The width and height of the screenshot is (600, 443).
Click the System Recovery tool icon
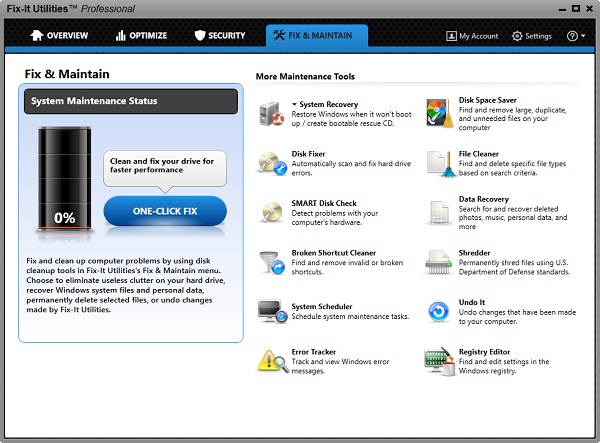(x=272, y=112)
